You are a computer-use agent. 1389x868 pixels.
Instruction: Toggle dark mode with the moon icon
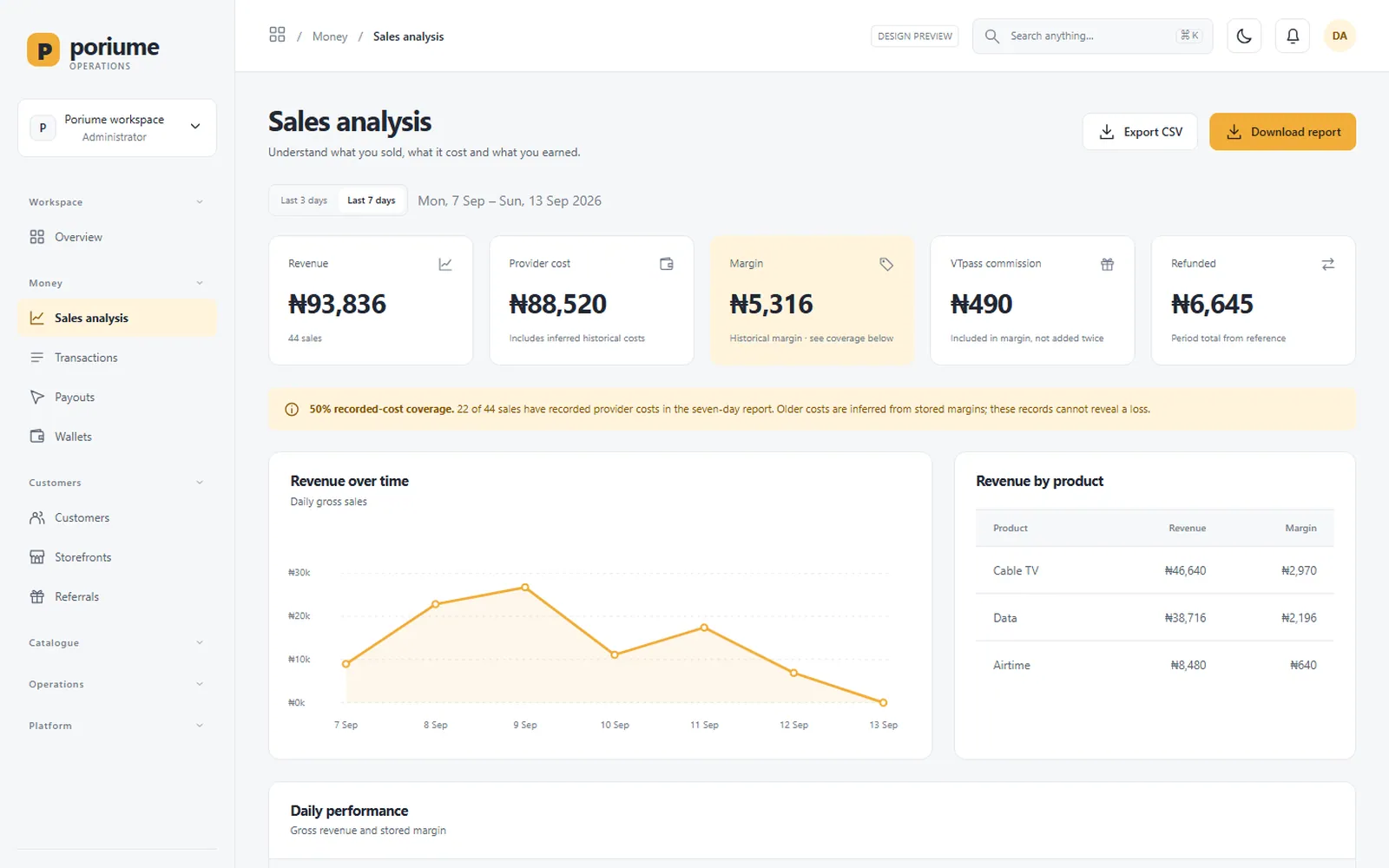coord(1244,36)
